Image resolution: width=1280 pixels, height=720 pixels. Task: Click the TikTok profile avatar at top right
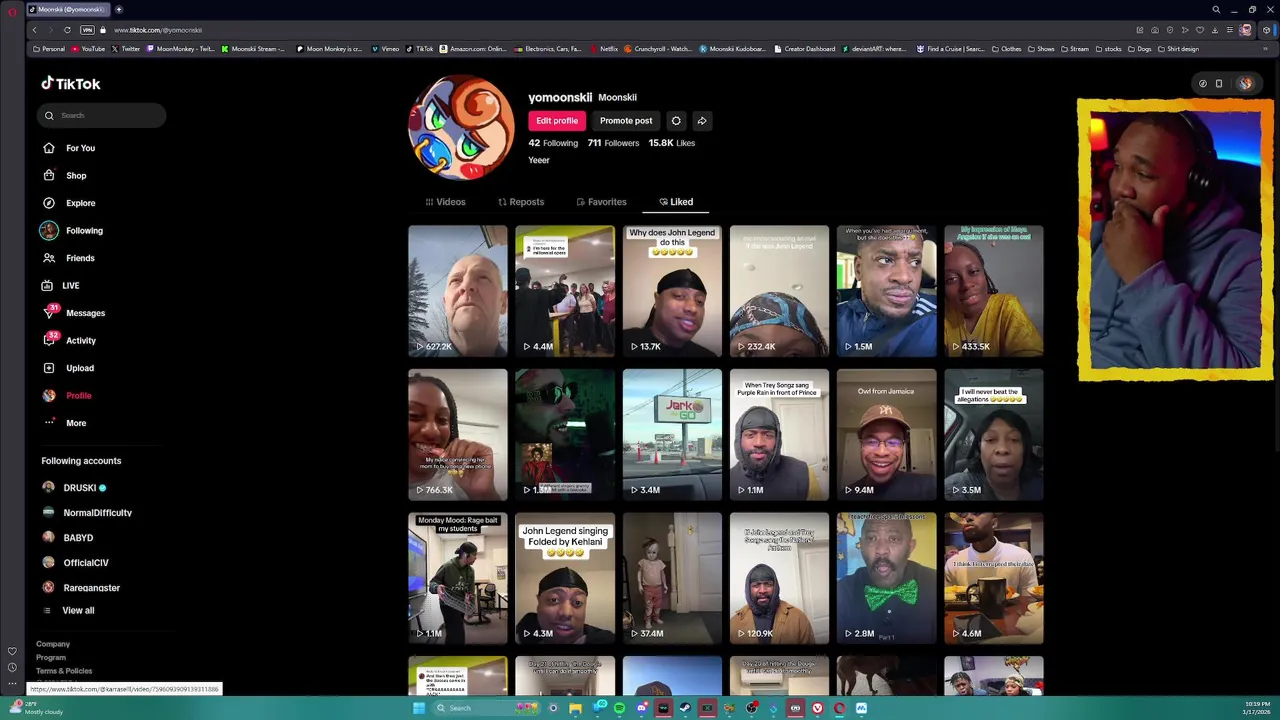point(1245,84)
